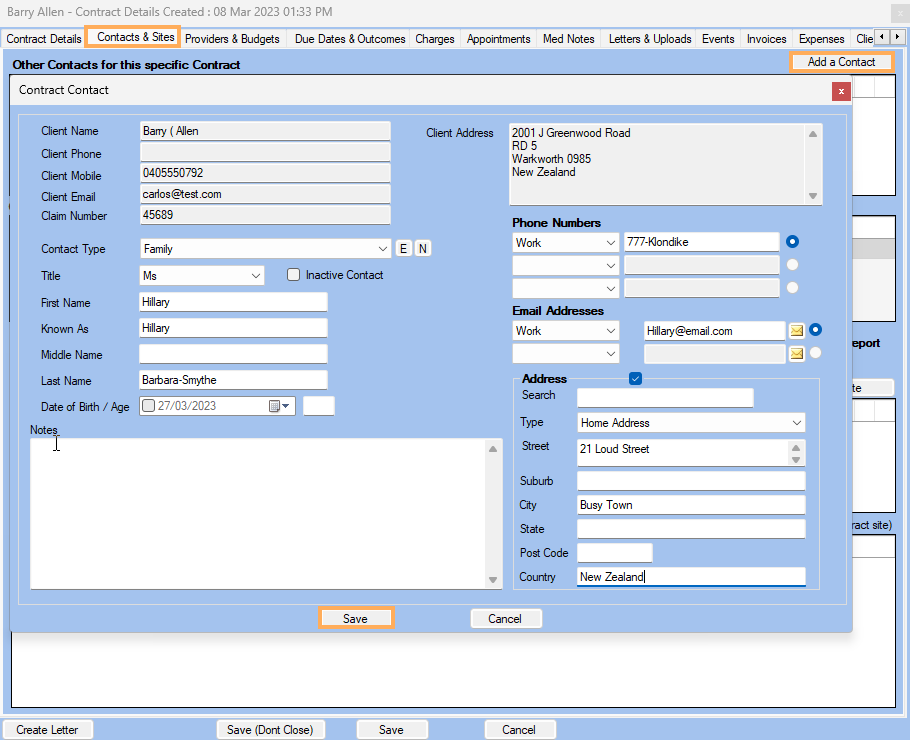Save the Contract Contact form
Screen dimensions: 910x740
tap(356, 618)
